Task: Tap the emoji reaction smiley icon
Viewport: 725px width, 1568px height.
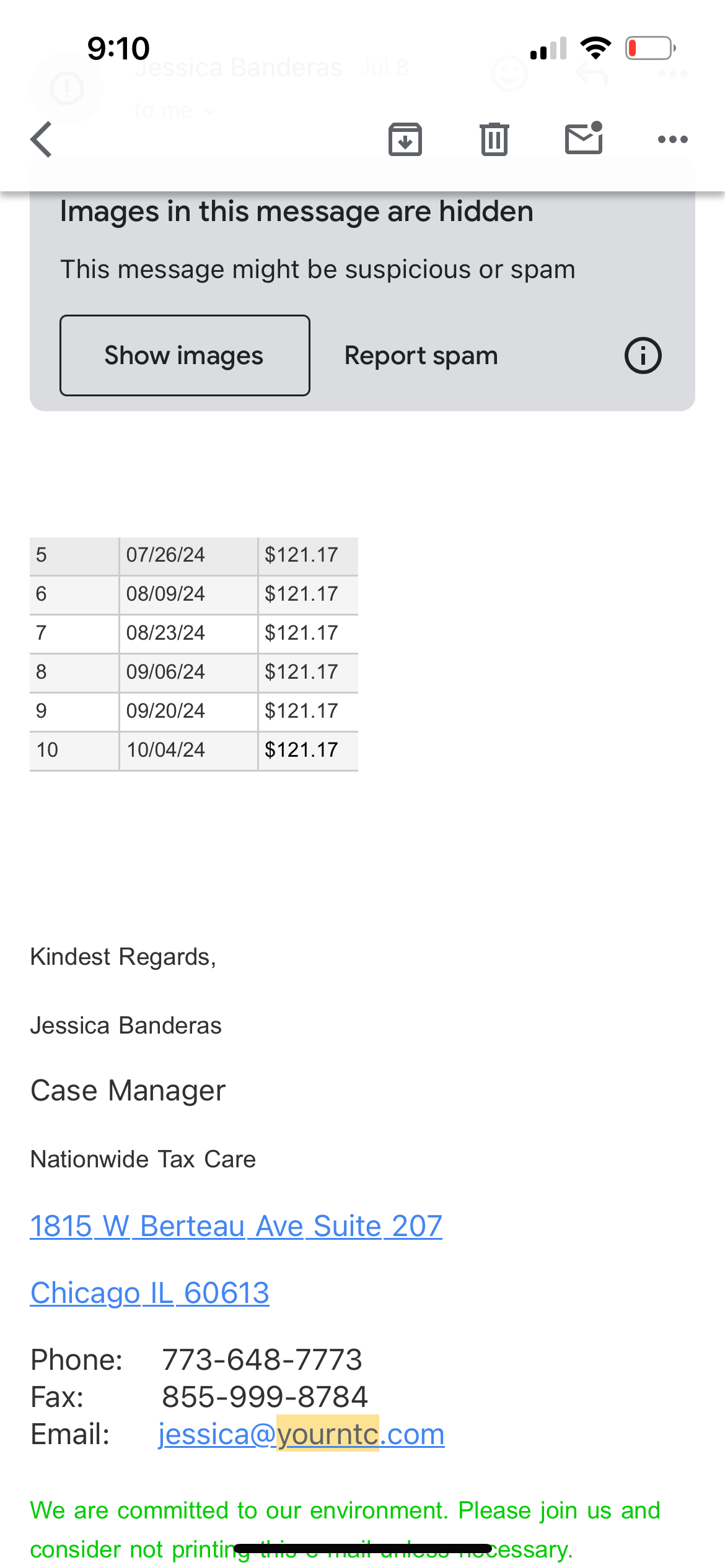Action: coord(509,74)
